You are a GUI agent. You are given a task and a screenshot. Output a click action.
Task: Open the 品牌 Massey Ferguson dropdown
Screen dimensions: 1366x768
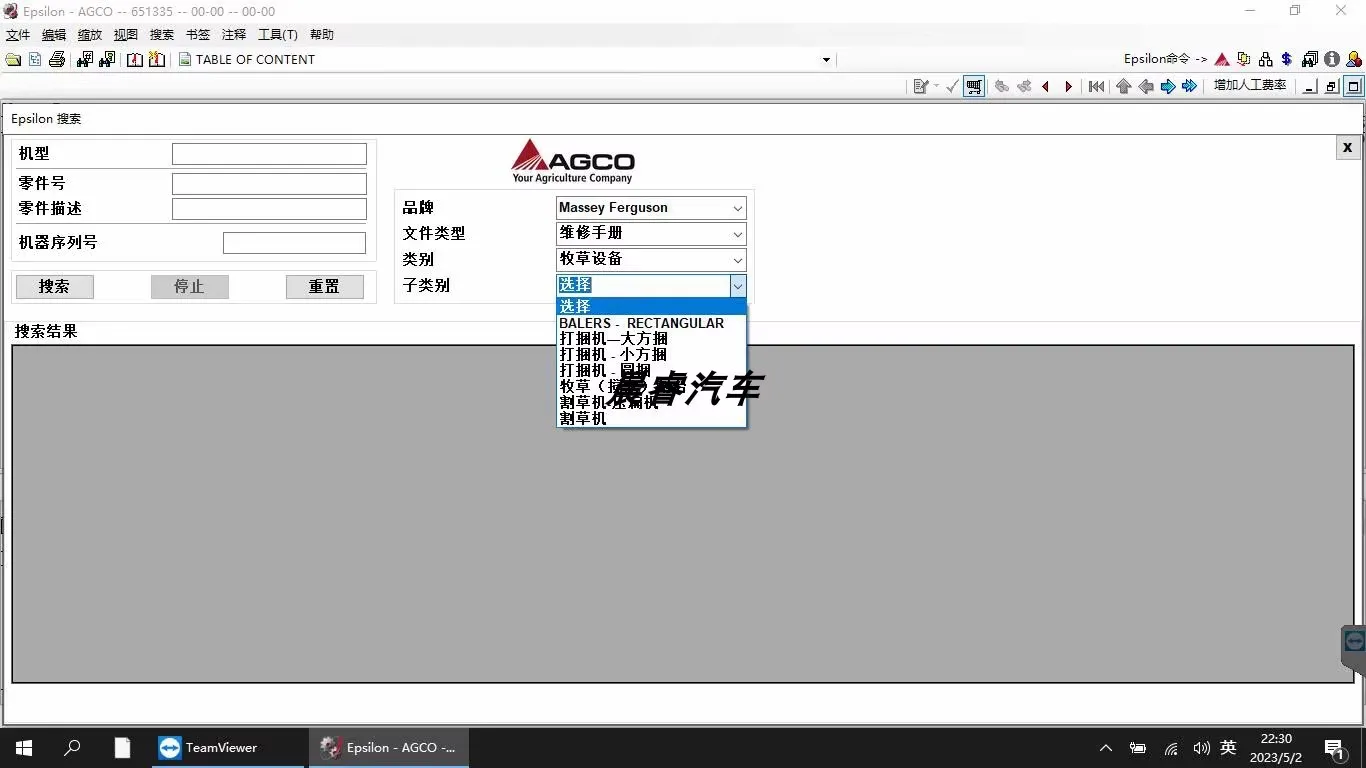pyautogui.click(x=651, y=208)
